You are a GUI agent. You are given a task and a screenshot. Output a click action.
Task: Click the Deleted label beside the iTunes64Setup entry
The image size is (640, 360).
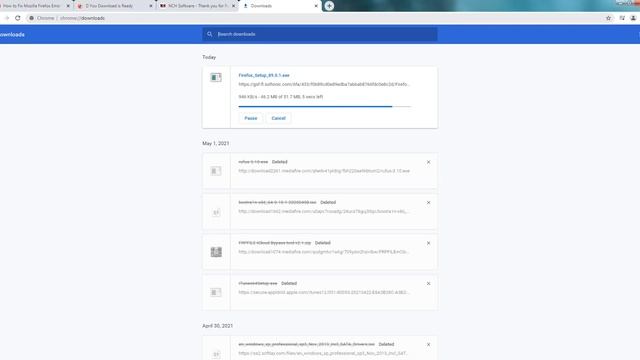289,283
